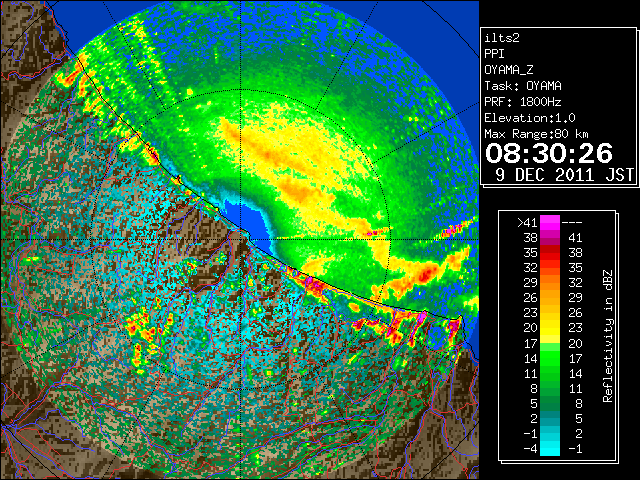
Task: Click the red echo cell east of radar offshore
Action: pos(426,273)
